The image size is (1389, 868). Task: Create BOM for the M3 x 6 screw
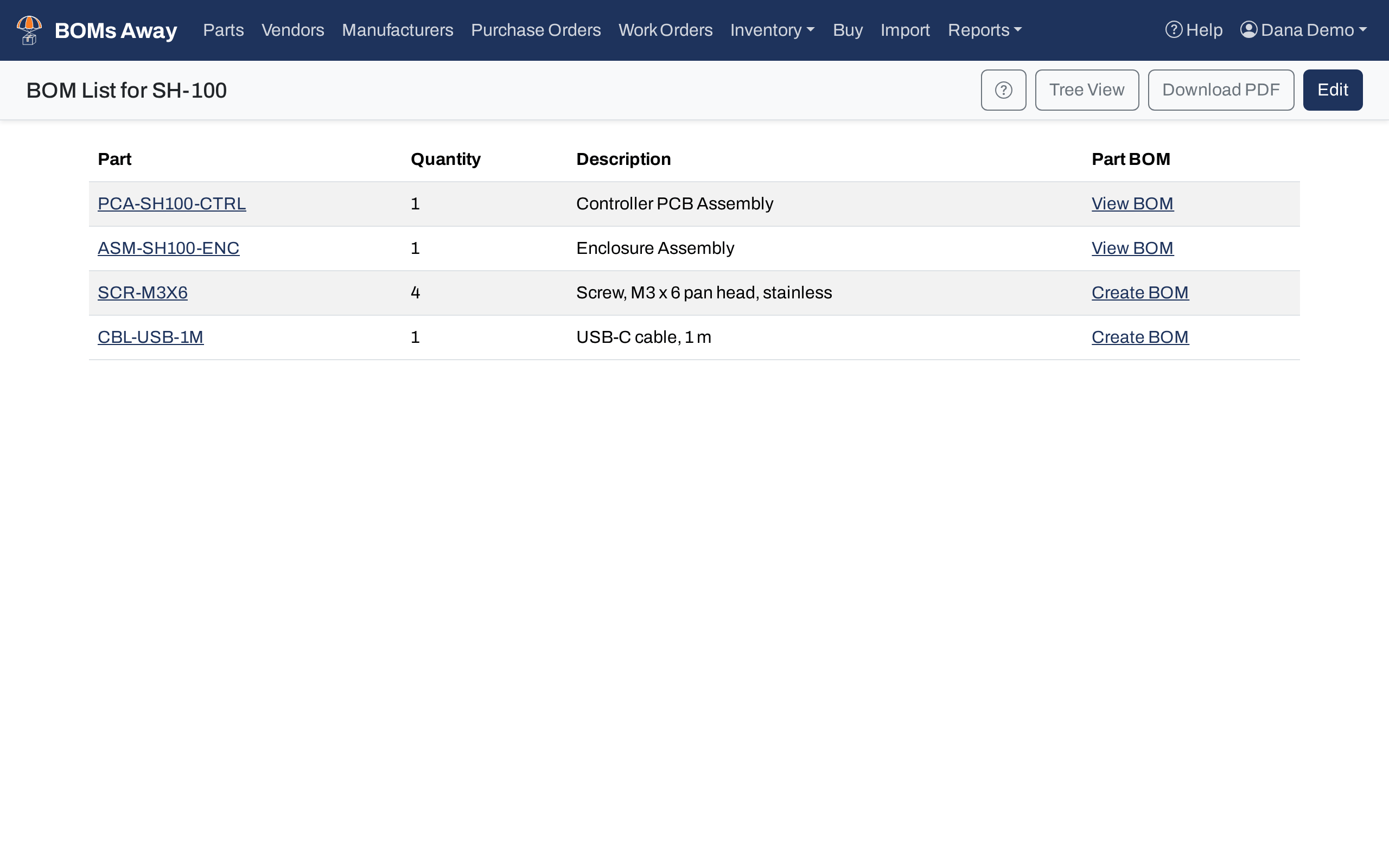(1139, 293)
